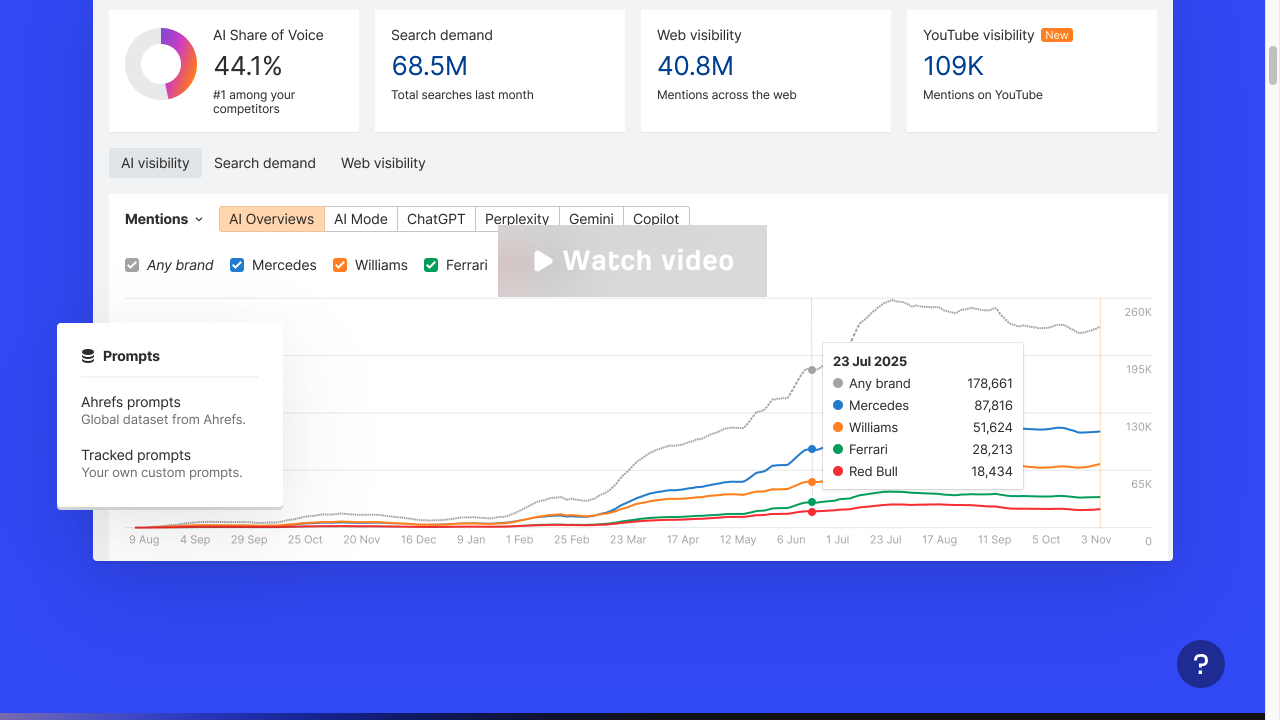This screenshot has height=720, width=1280.
Task: Uncheck the Williams checkbox
Action: pyautogui.click(x=340, y=265)
